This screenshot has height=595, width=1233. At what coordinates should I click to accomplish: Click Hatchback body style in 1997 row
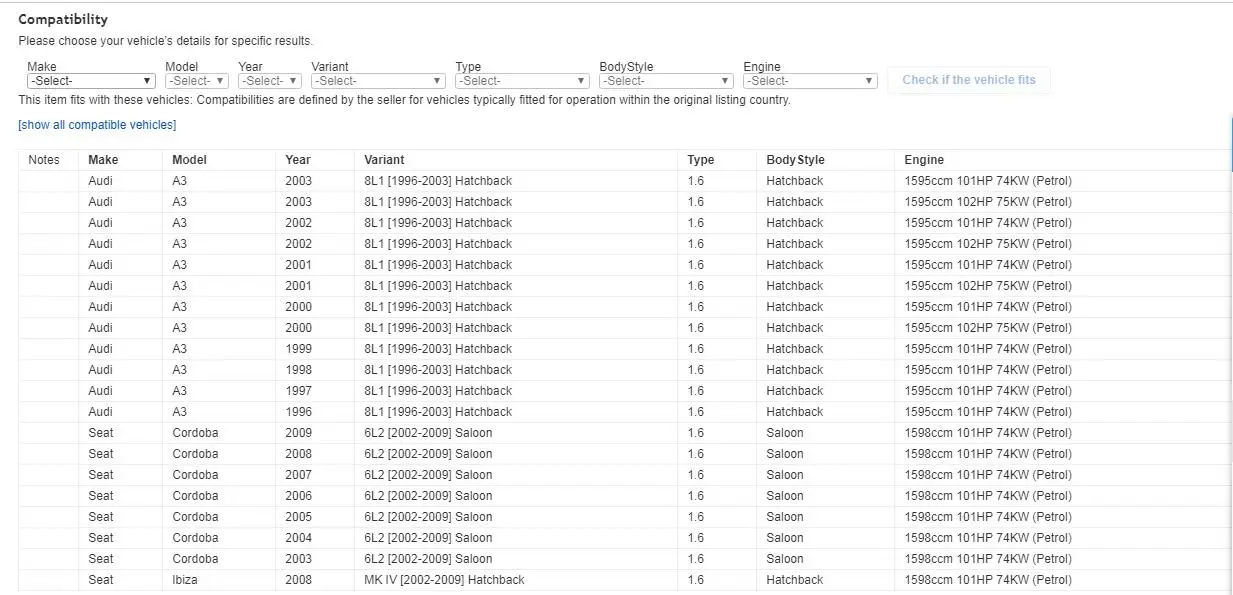pos(795,391)
